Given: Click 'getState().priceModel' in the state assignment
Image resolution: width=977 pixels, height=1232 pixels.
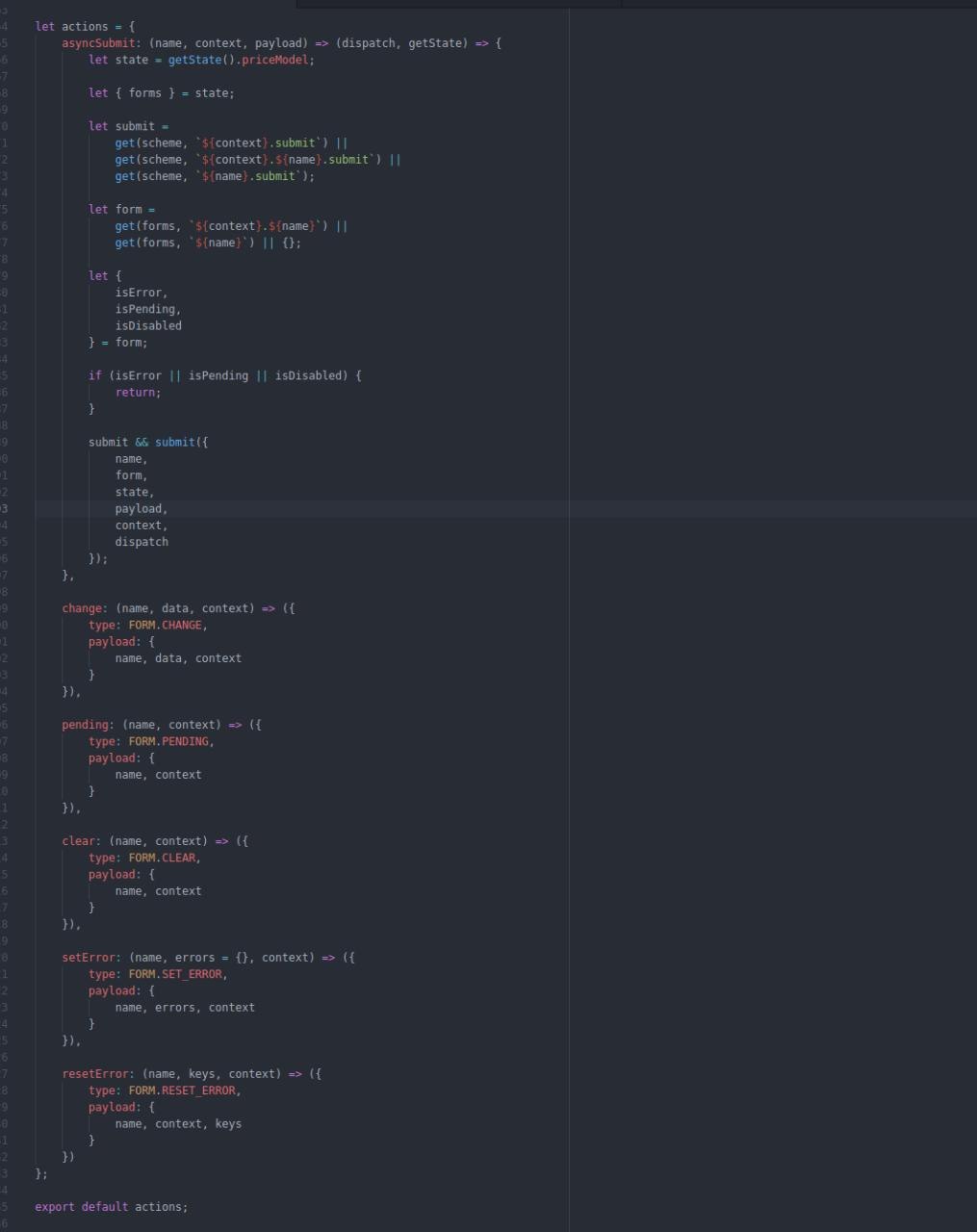Looking at the screenshot, I should click(x=241, y=60).
